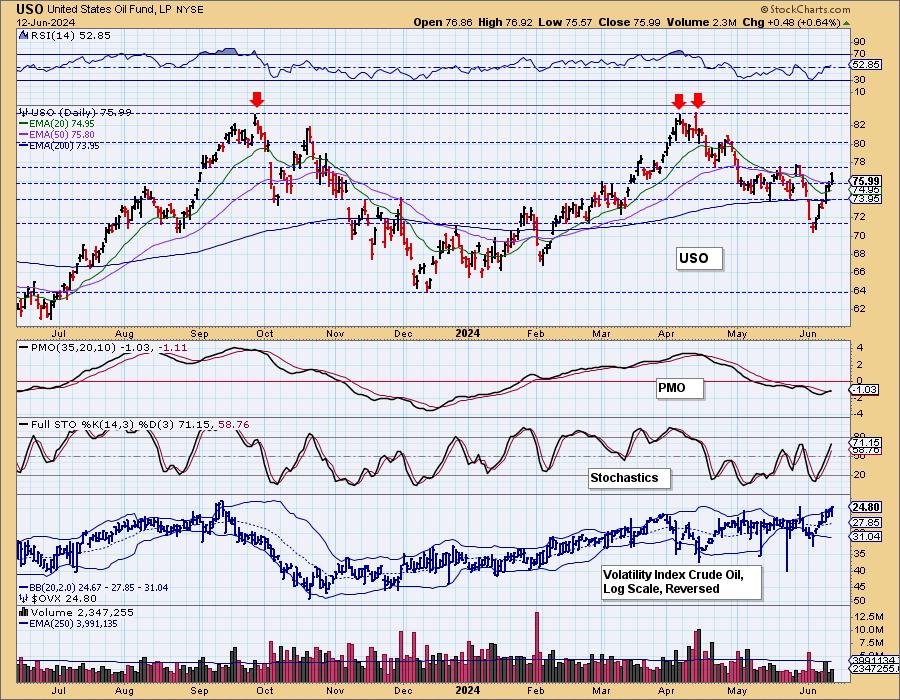Click the 31.04 Bollinger band value tag
900x700 pixels.
point(866,536)
